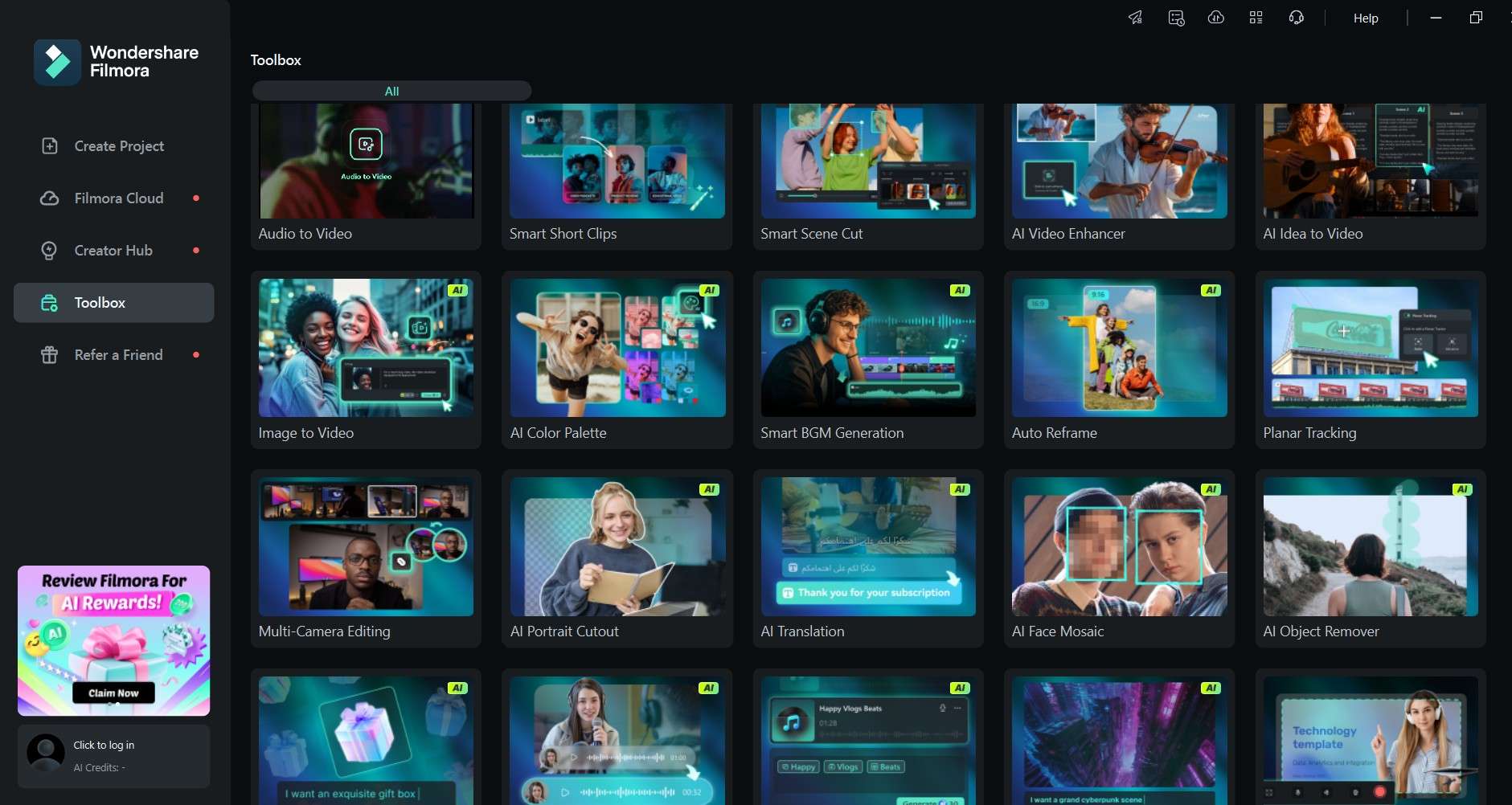The image size is (1512, 805).
Task: Open the apps grid icon in title bar
Action: (1256, 18)
